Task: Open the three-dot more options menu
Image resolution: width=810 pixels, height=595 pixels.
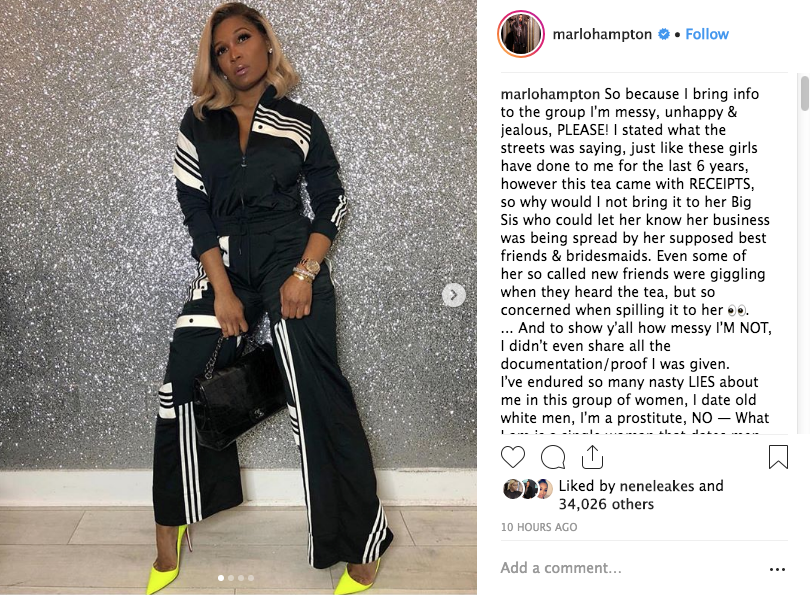Action: pos(777,569)
